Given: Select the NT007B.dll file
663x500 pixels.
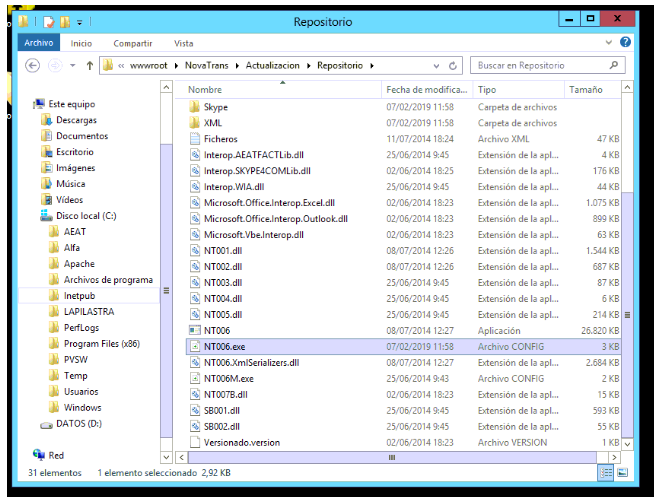Looking at the screenshot, I should point(225,394).
